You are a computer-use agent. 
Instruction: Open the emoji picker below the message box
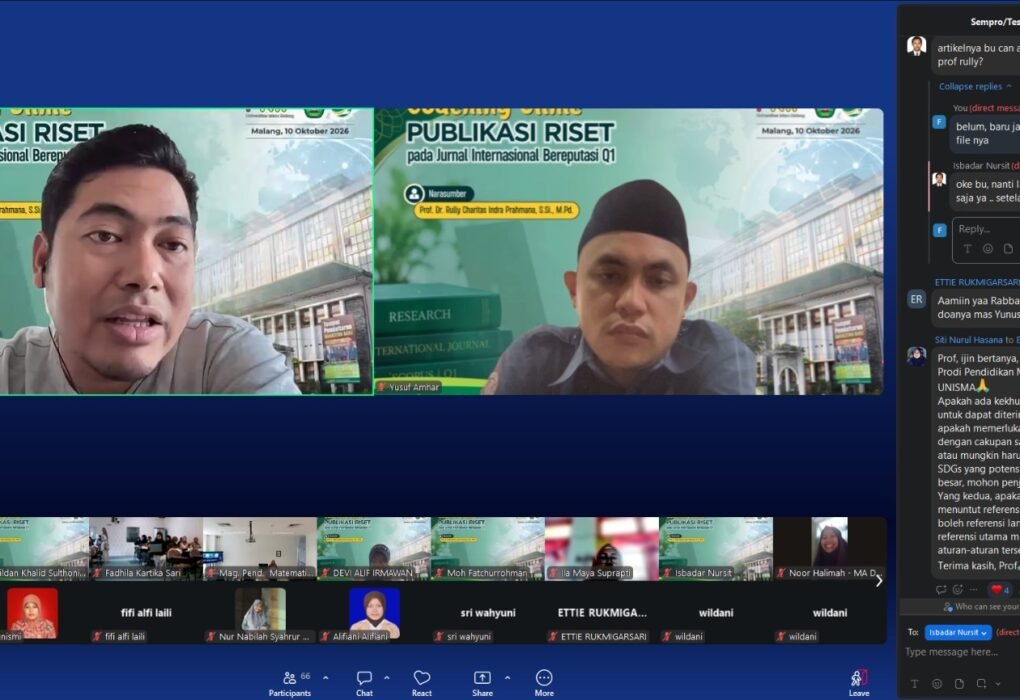point(937,684)
